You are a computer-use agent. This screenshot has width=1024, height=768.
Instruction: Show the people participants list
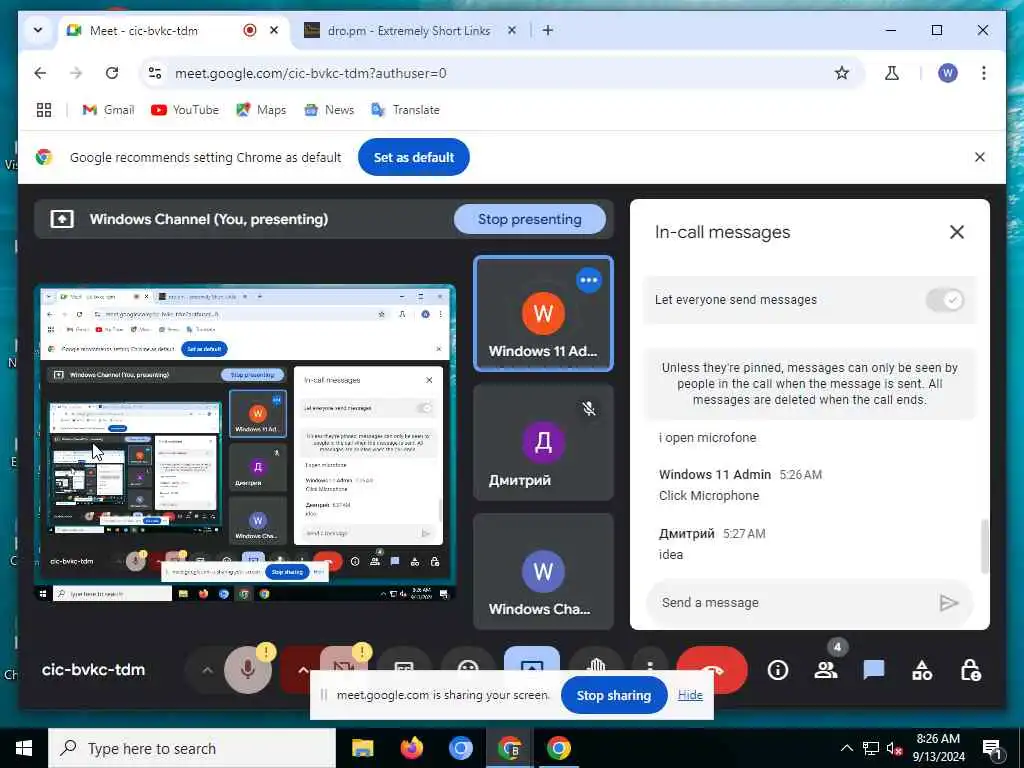click(826, 670)
